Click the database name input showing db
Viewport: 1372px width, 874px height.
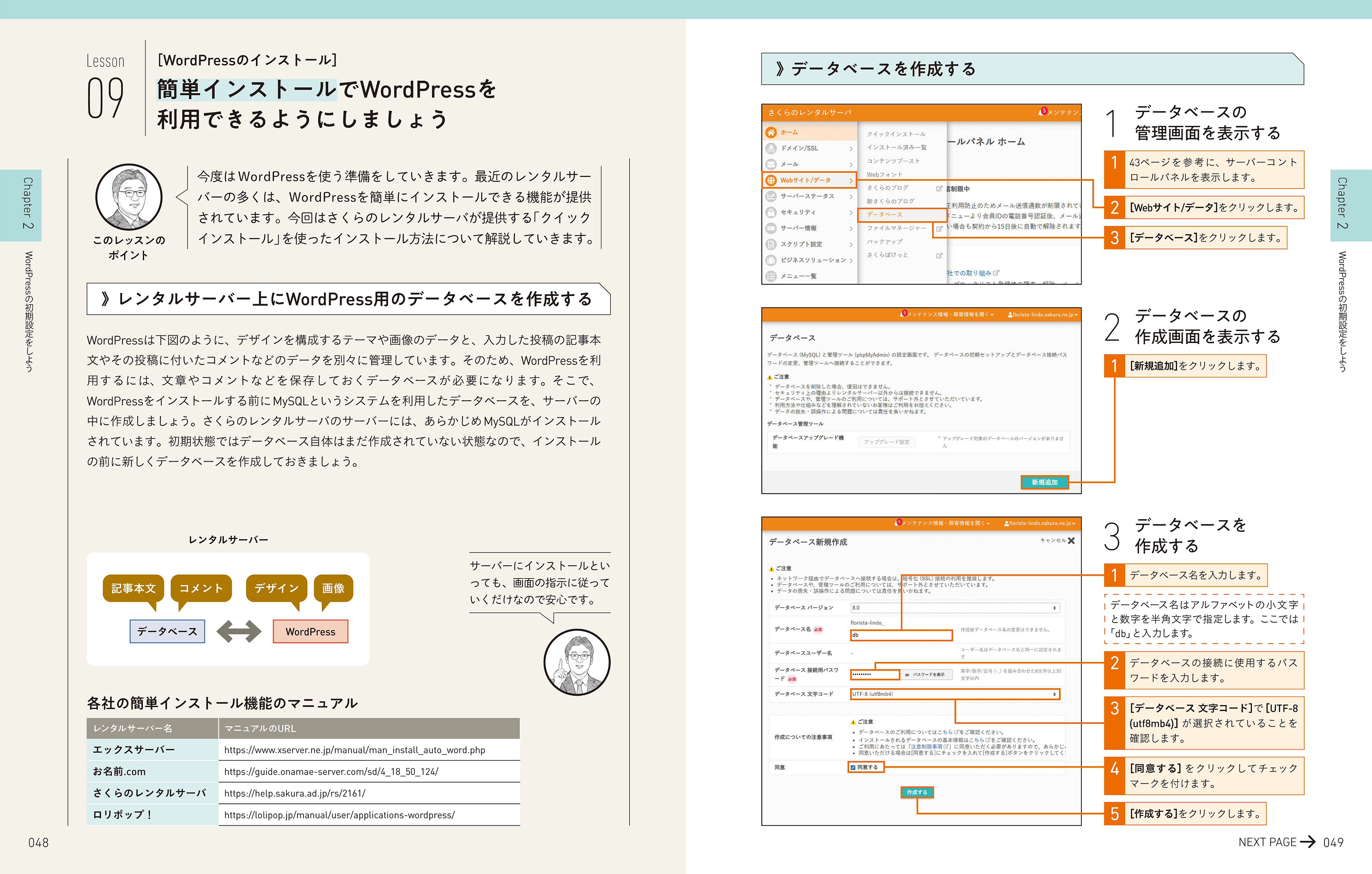coord(901,635)
